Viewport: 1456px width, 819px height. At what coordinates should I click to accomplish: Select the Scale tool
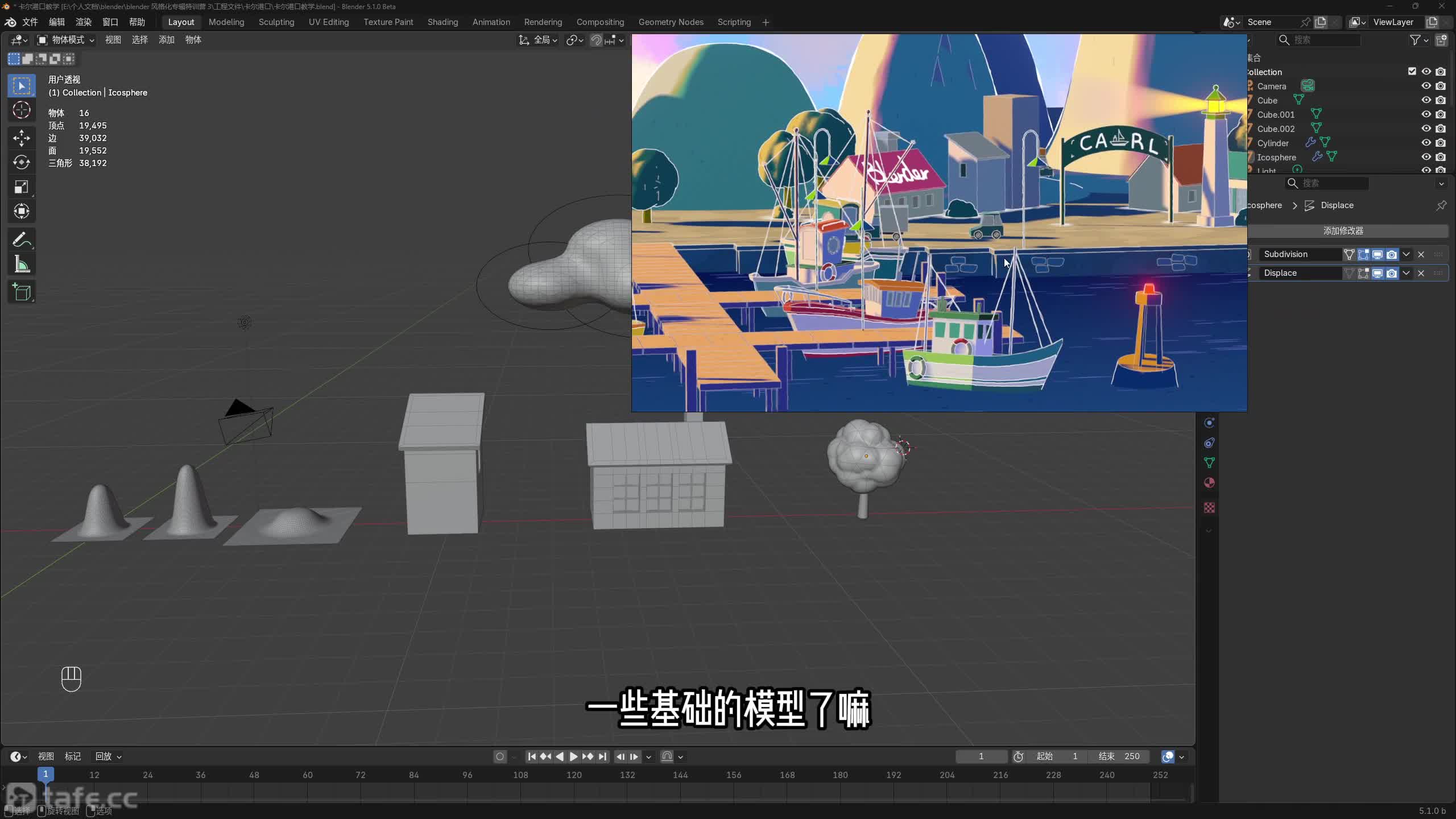(x=22, y=187)
